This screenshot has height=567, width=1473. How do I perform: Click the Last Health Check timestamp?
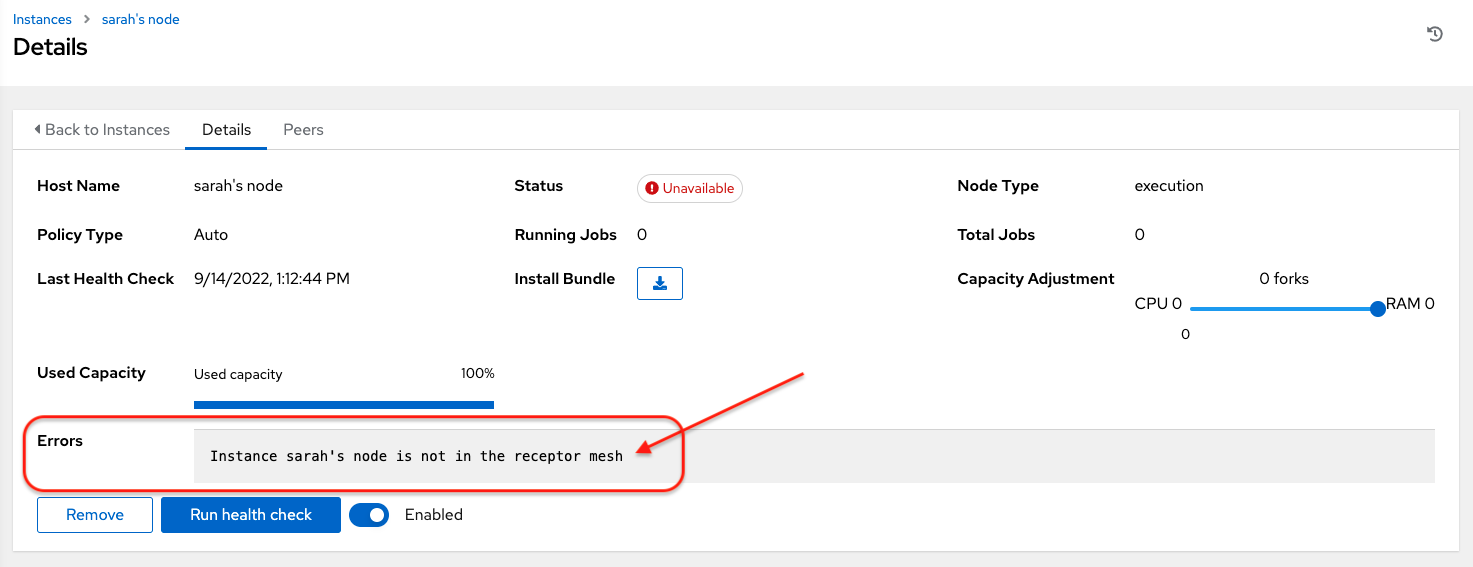pyautogui.click(x=271, y=279)
